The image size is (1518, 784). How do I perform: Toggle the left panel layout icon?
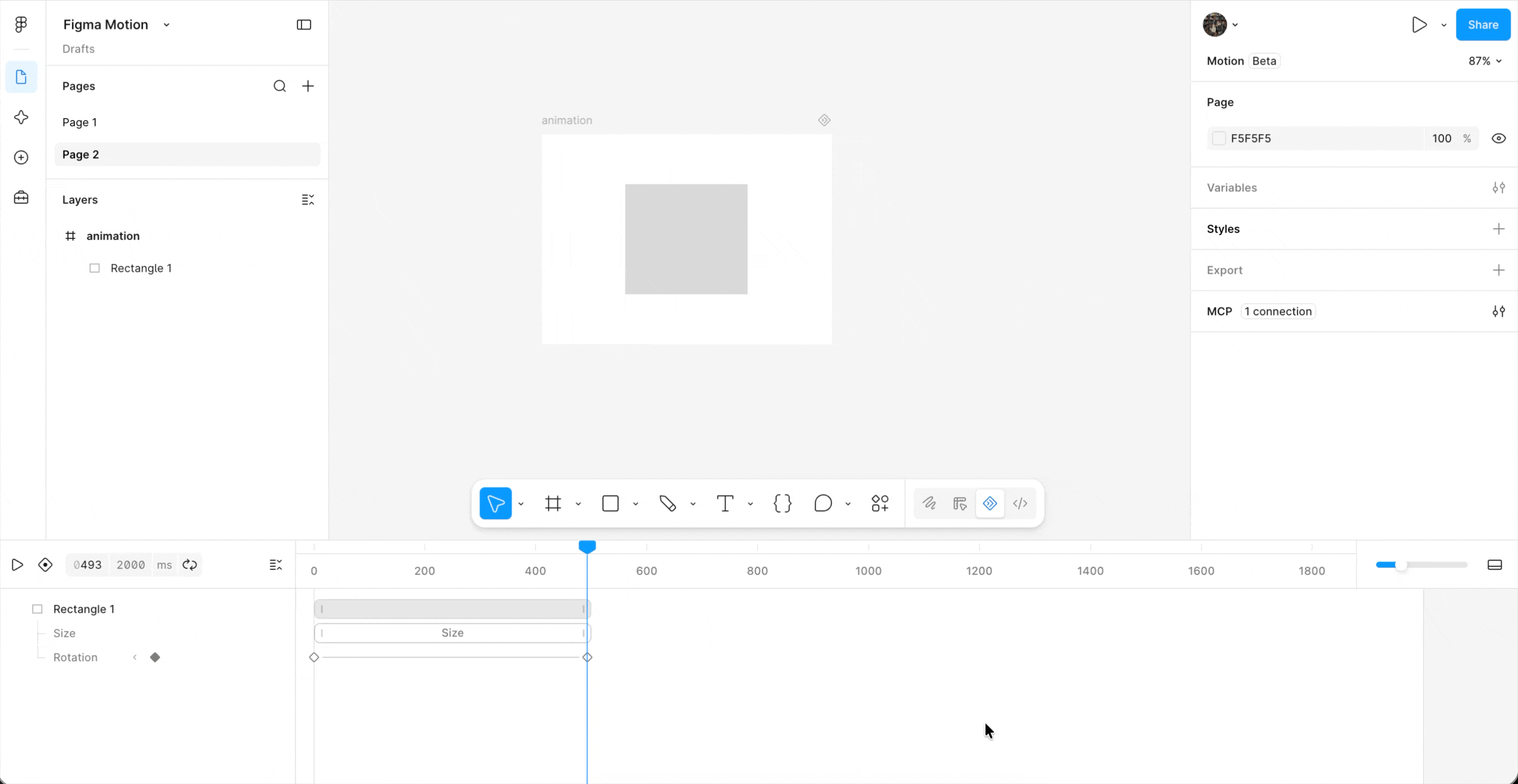[x=304, y=25]
